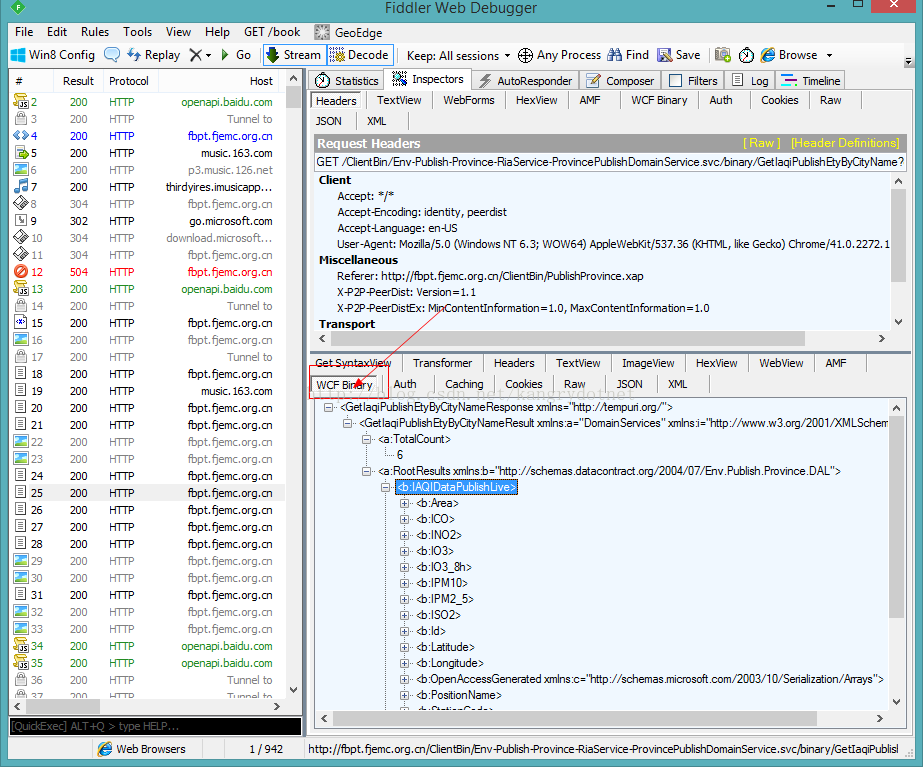Click the Find binoculars icon
This screenshot has width=923, height=767.
point(615,55)
